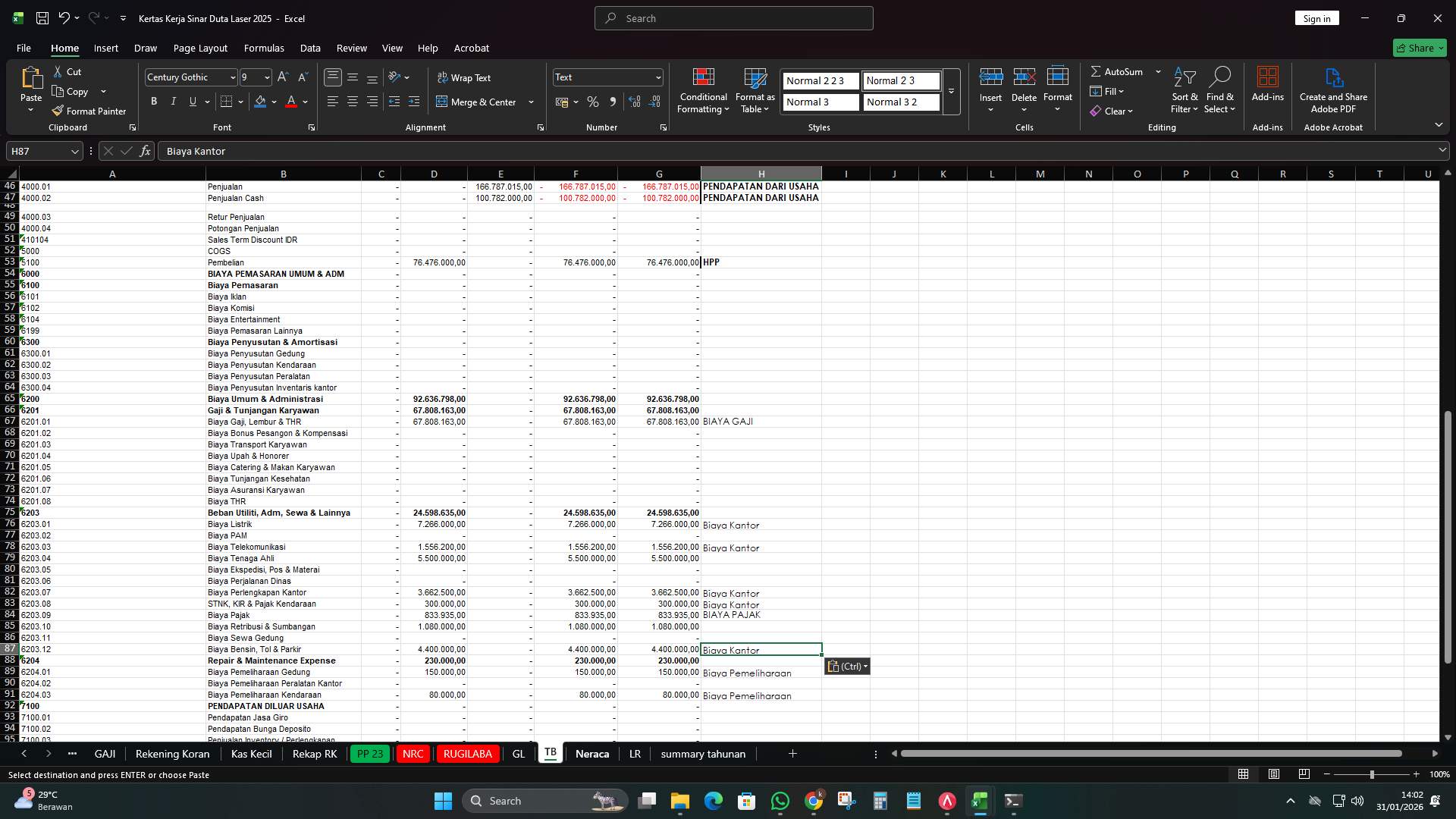Click the Sign in button
The height and width of the screenshot is (819, 1456).
click(x=1316, y=17)
